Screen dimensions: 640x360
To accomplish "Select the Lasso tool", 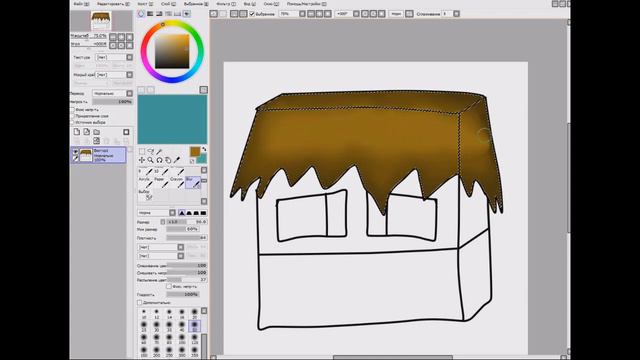I will (151, 152).
